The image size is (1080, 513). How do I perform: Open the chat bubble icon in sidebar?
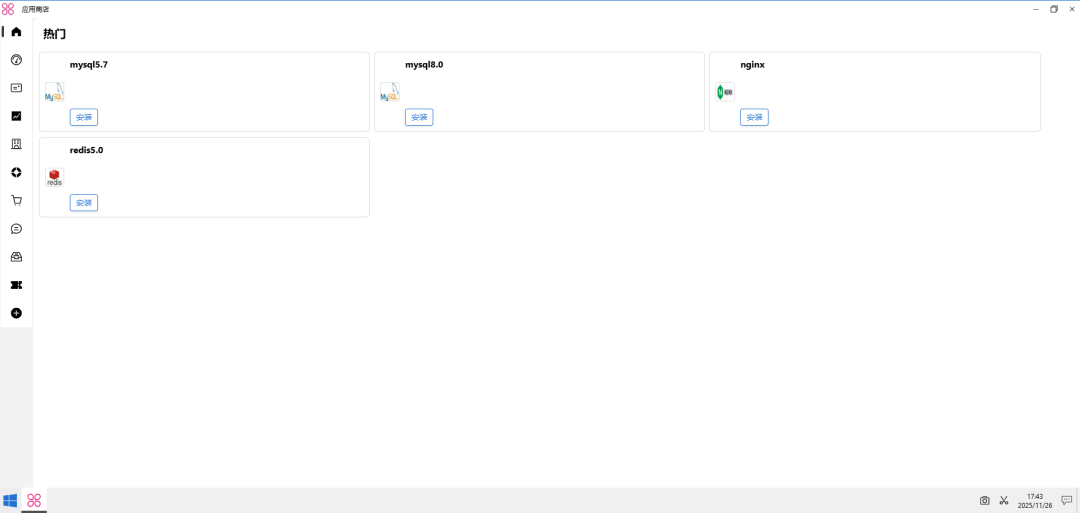pos(16,229)
